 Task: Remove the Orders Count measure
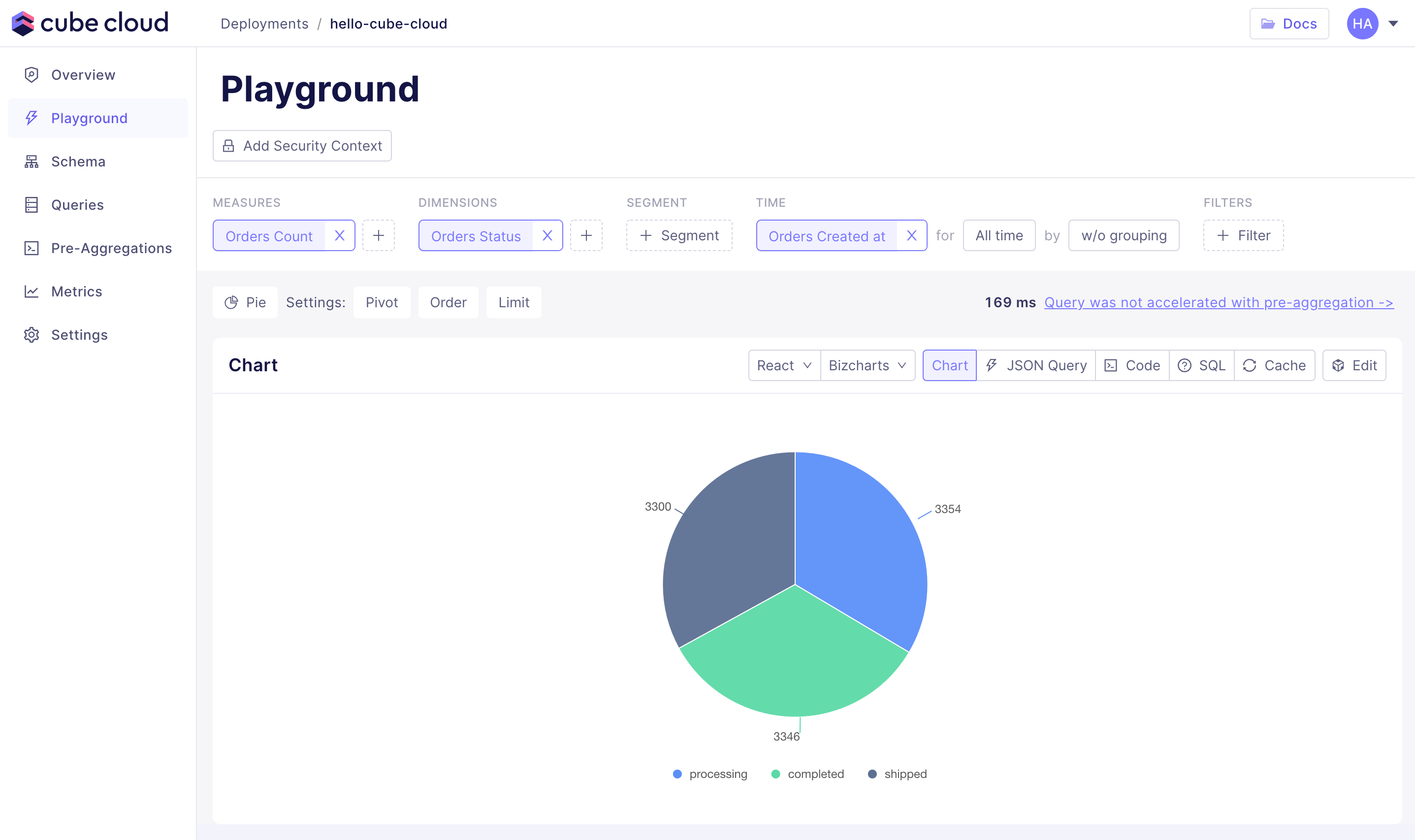point(340,235)
